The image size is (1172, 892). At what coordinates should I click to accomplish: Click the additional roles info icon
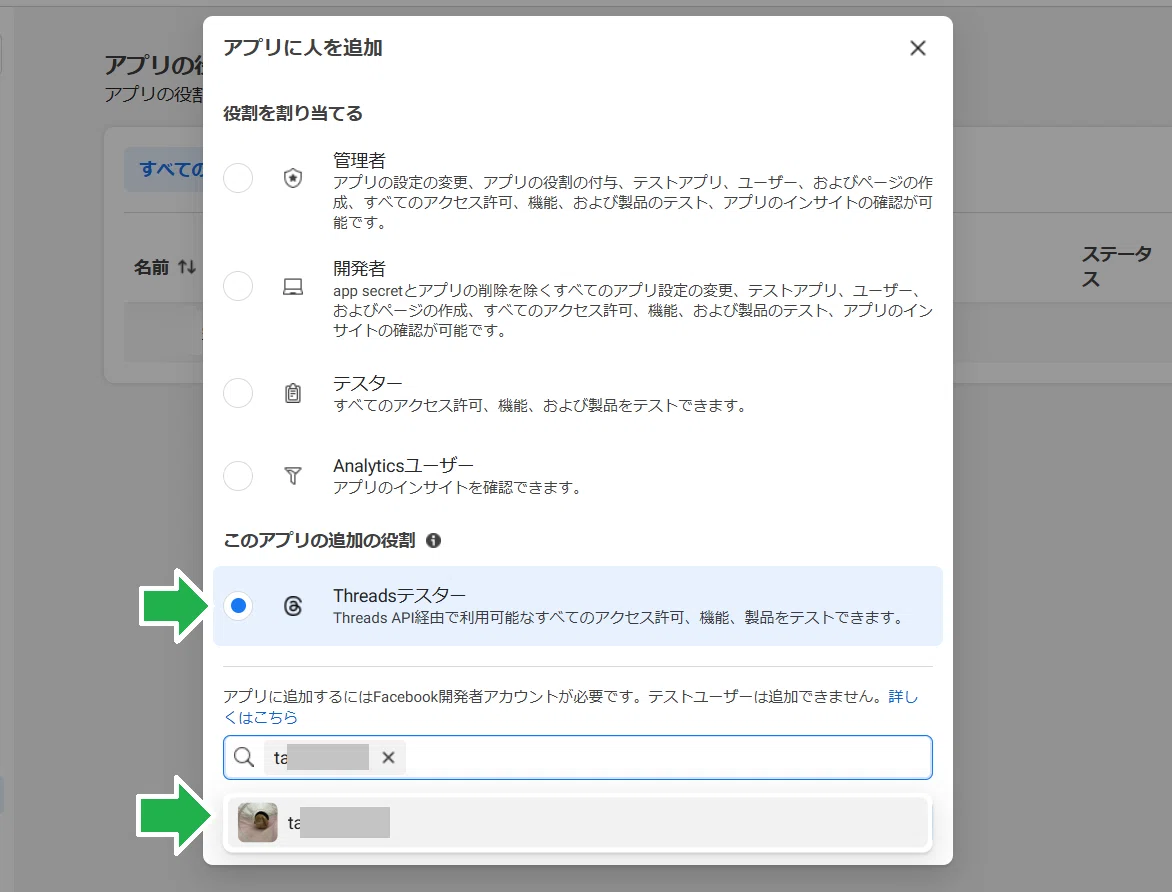tap(434, 541)
